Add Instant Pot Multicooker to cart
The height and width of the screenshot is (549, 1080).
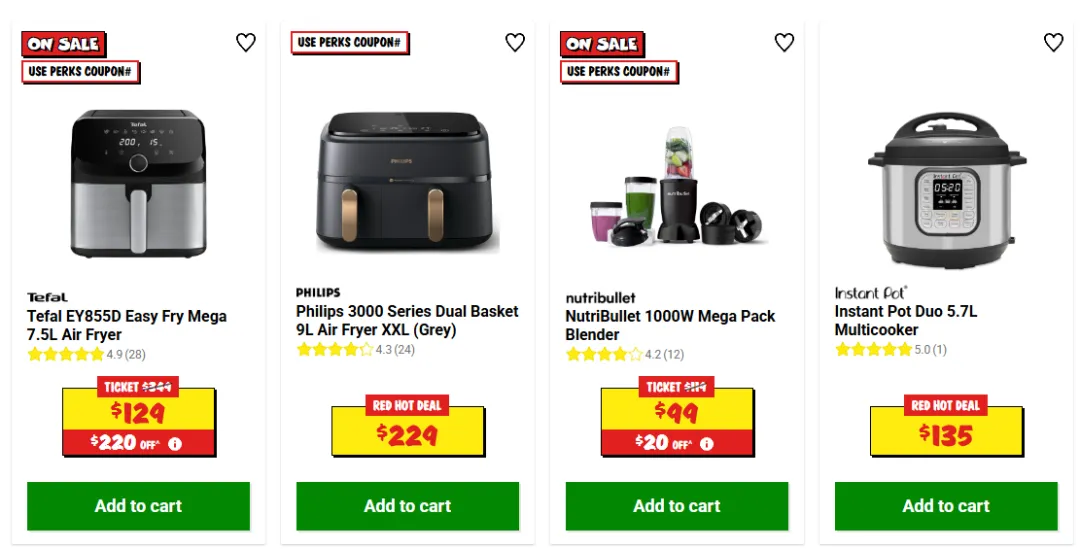[x=946, y=506]
